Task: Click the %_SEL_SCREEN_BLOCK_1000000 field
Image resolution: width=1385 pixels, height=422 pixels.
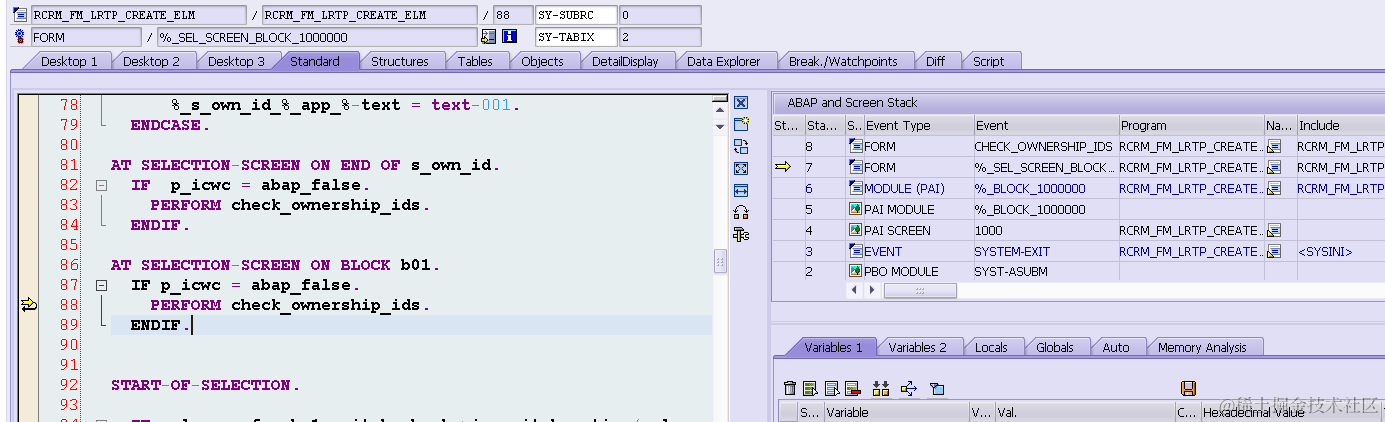Action: tap(317, 37)
